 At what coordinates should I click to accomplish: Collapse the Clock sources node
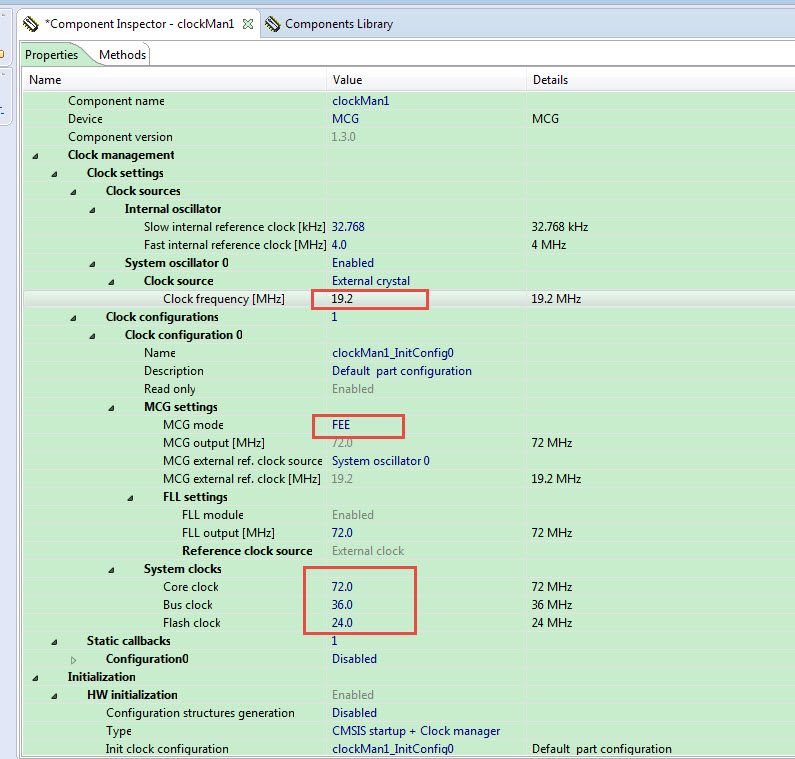[x=74, y=192]
